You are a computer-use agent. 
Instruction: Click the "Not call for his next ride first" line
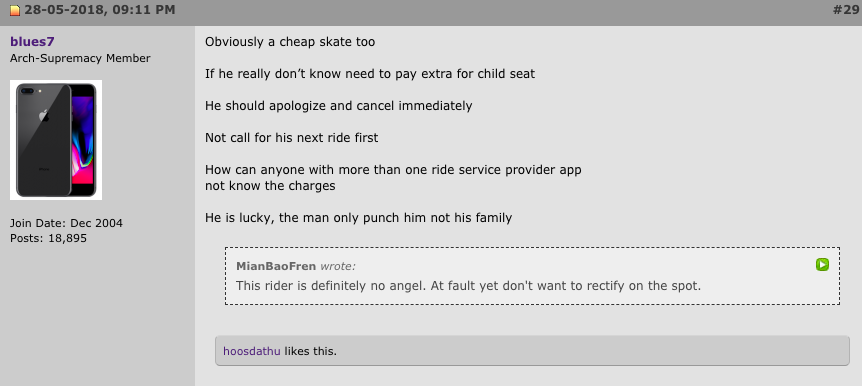pyautogui.click(x=291, y=137)
